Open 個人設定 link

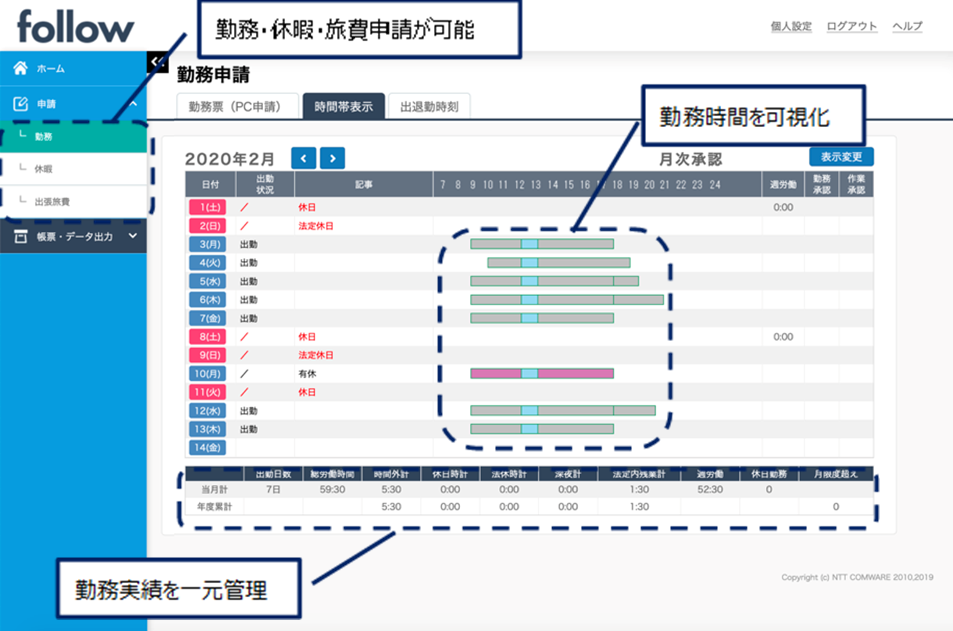tap(791, 26)
